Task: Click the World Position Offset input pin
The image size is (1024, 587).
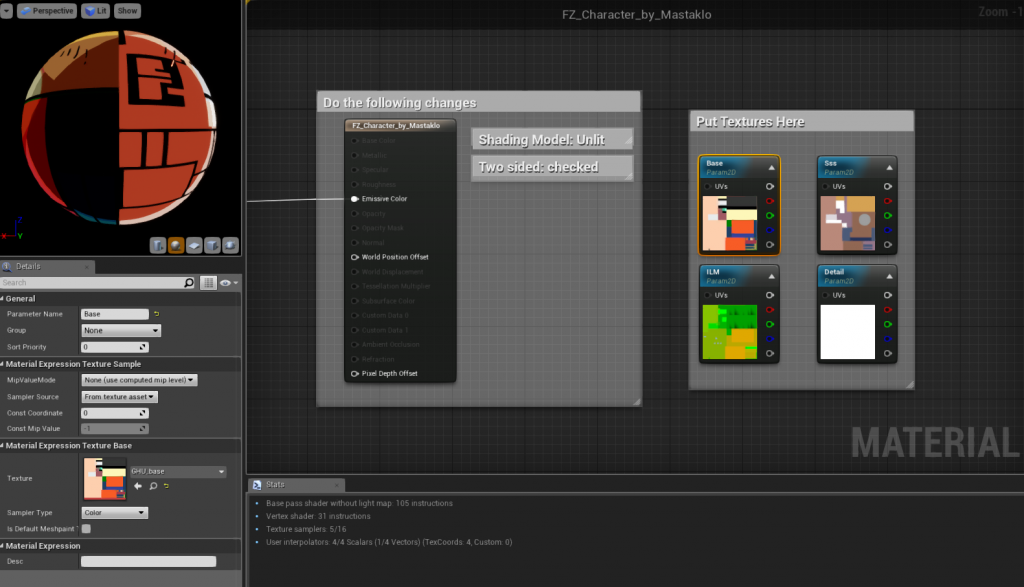Action: pyautogui.click(x=355, y=257)
